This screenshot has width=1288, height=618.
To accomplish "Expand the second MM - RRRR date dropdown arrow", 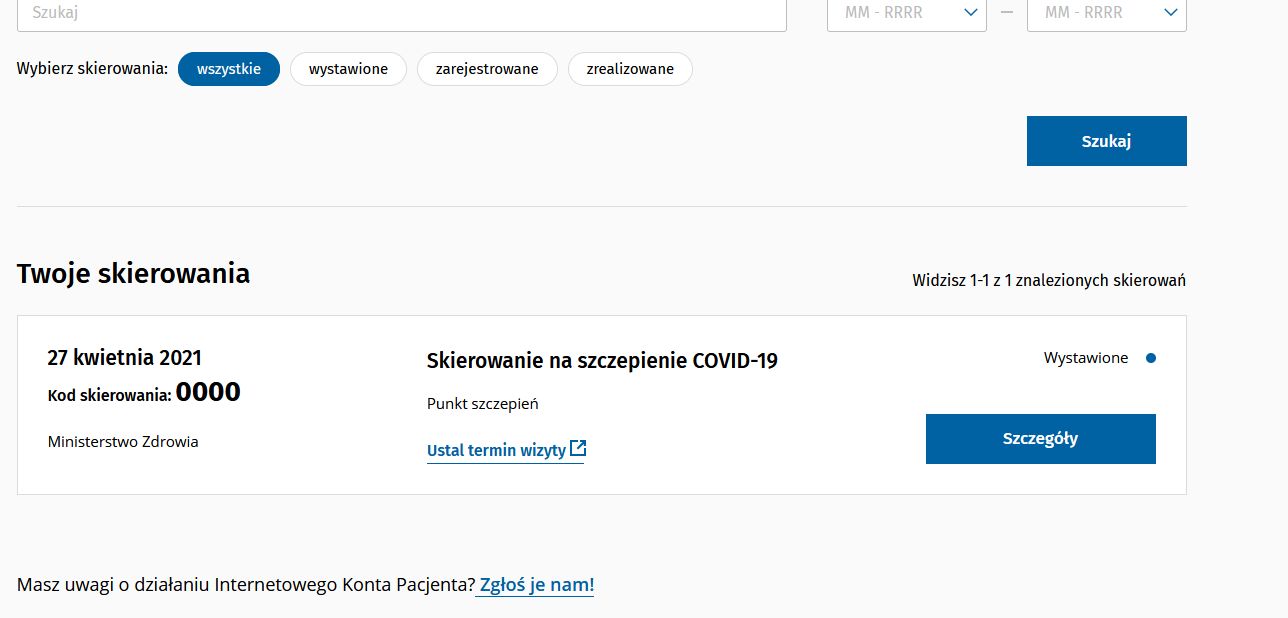I will pyautogui.click(x=1171, y=13).
